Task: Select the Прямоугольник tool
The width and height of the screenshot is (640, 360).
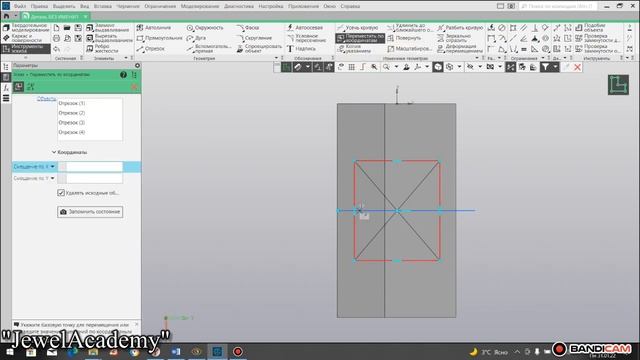Action: point(160,38)
